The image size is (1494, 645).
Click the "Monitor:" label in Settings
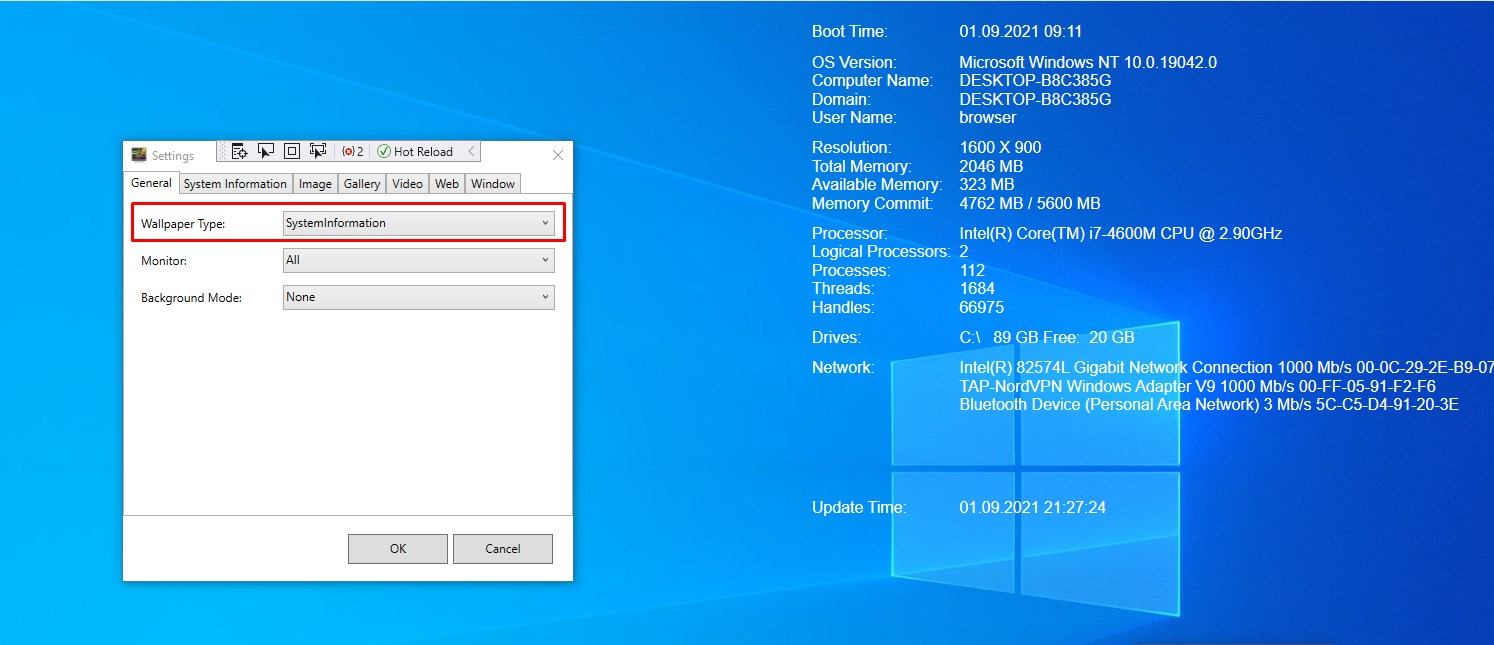164,261
